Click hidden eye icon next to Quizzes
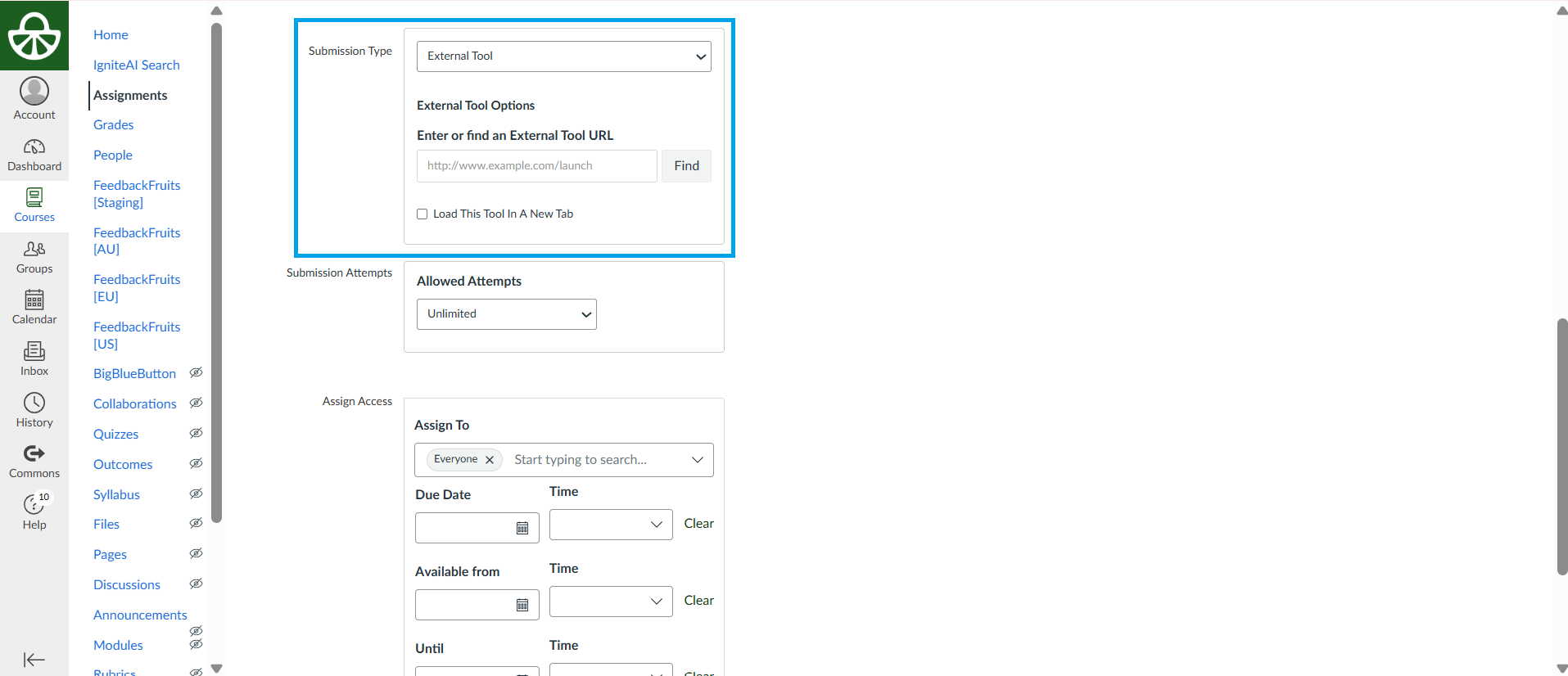 197,434
